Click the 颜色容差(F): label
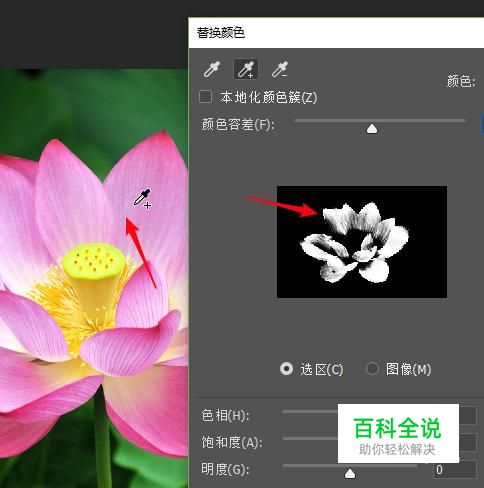Image resolution: width=484 pixels, height=488 pixels. click(x=238, y=125)
